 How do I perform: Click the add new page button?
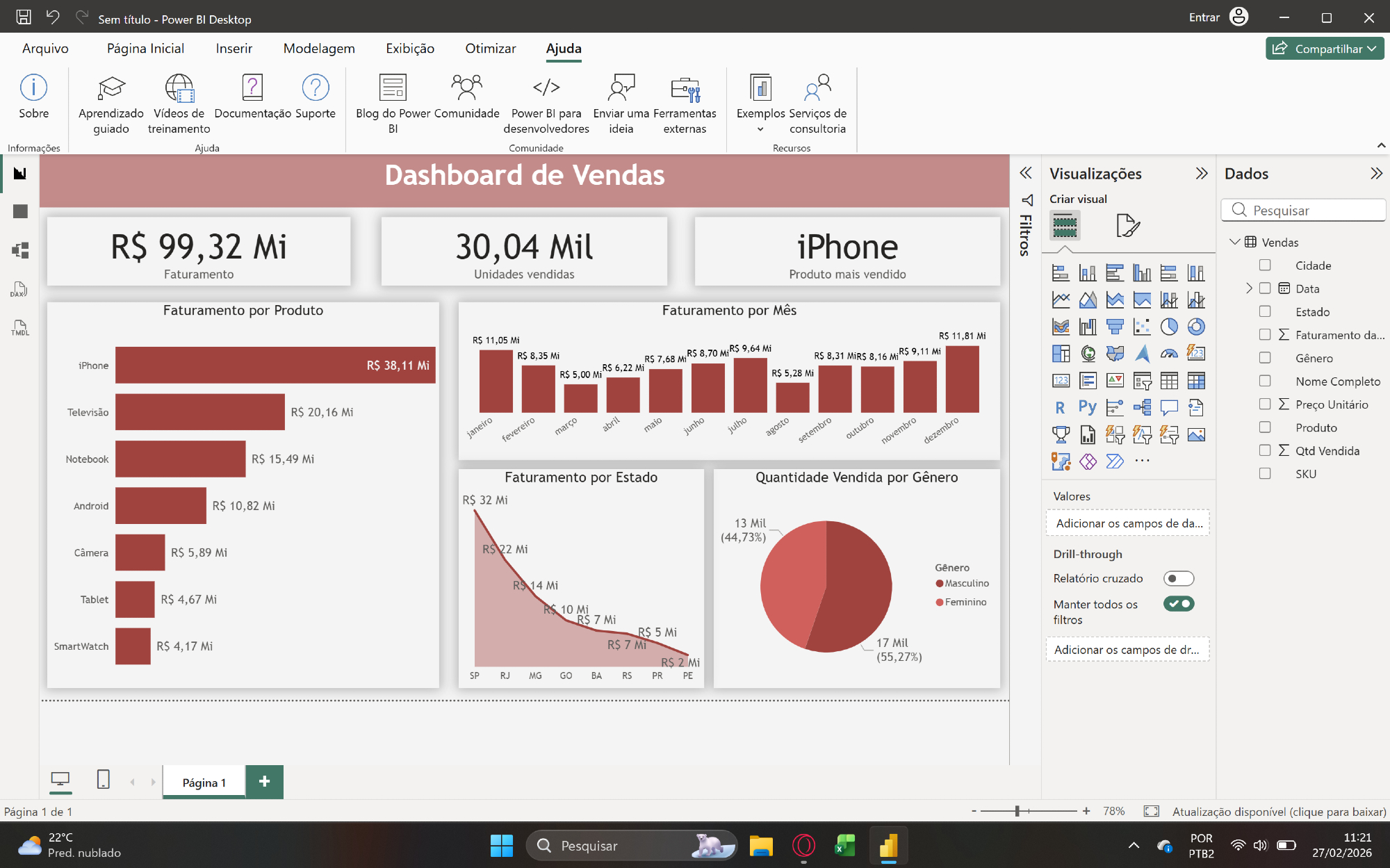click(x=265, y=782)
